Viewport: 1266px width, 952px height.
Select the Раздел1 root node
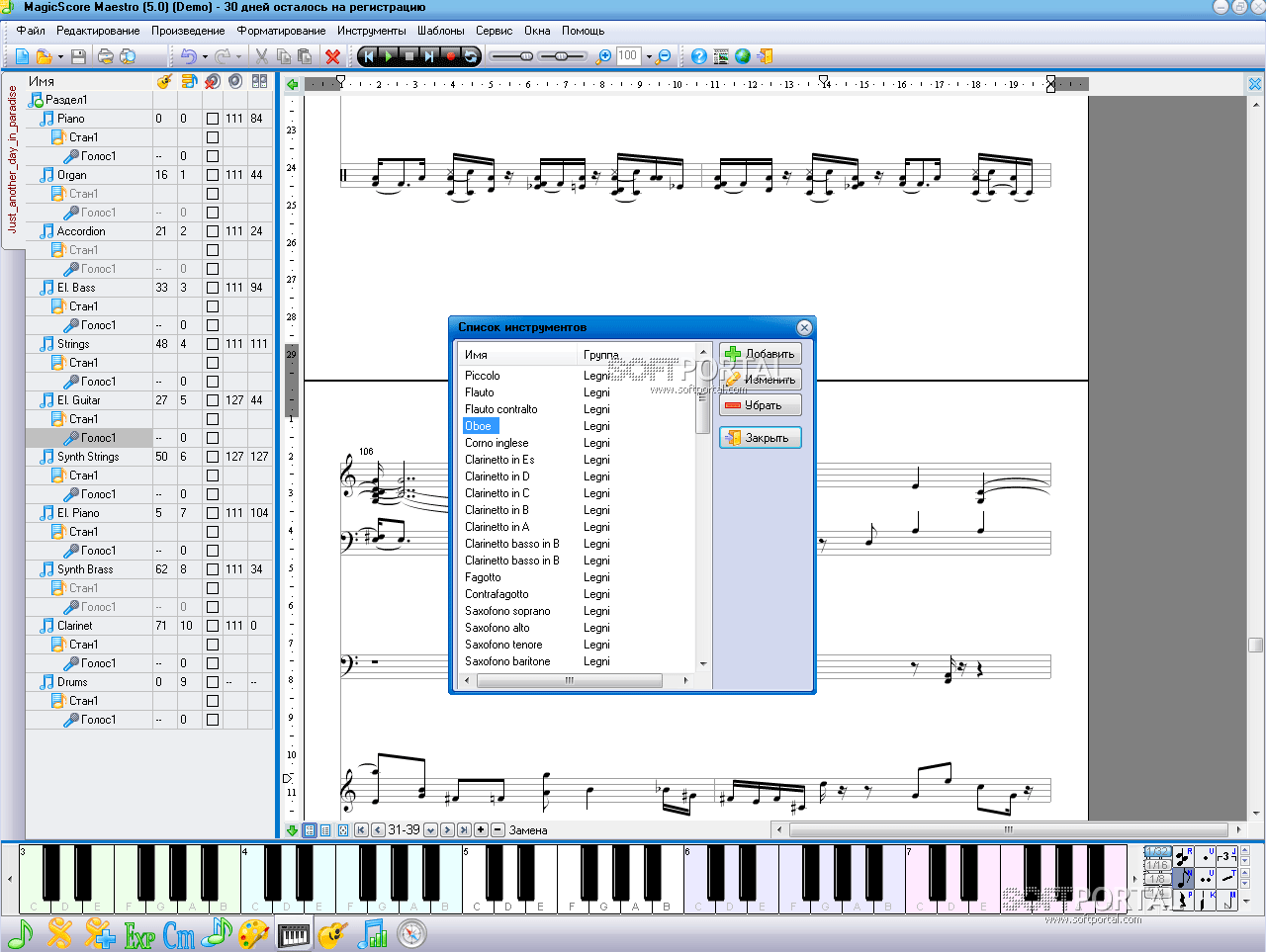66,100
